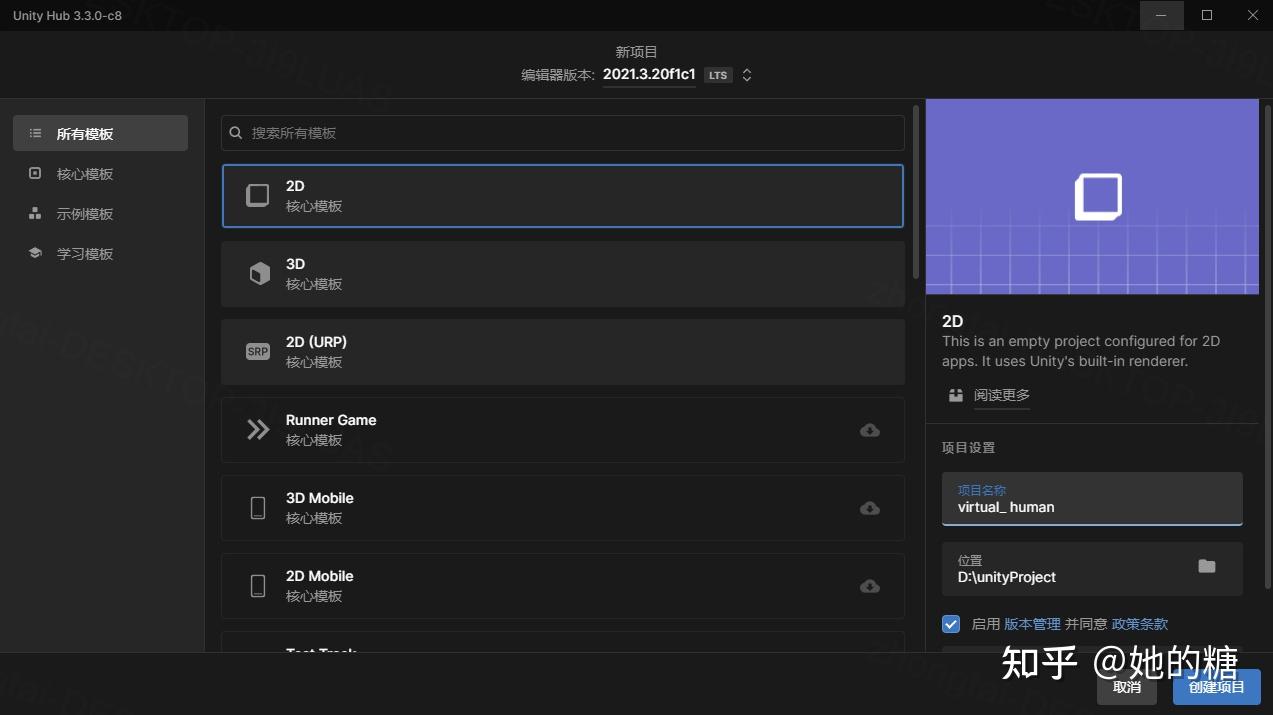
Task: Click the SRP icon for 2D (URP)
Action: pyautogui.click(x=257, y=351)
